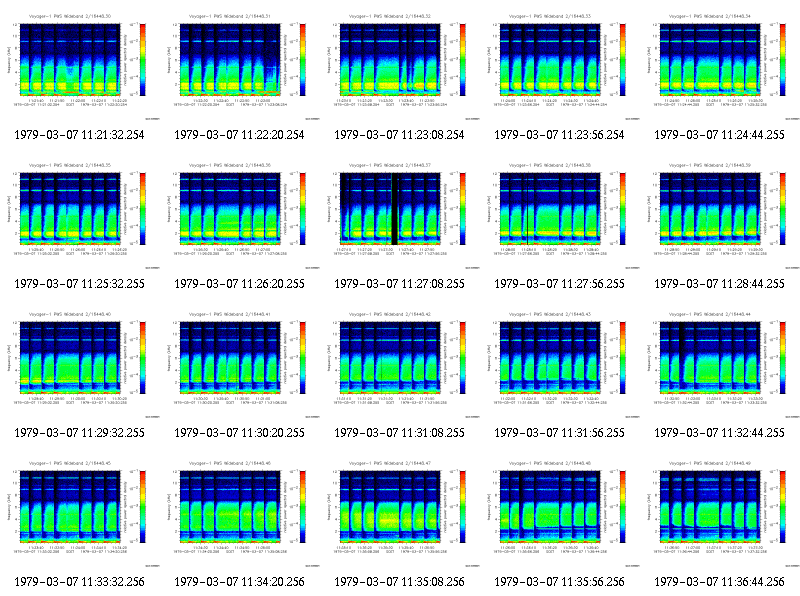Click the caption 1979-03-07 11:26:20.255

click(239, 284)
